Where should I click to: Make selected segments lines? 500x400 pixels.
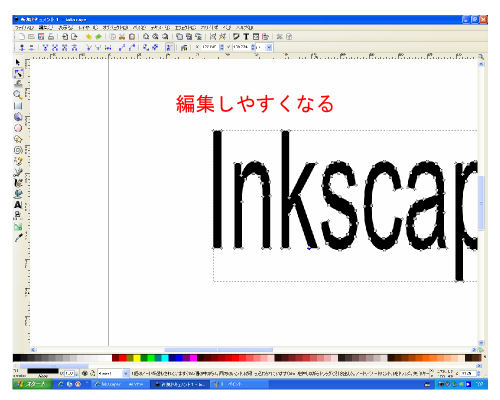(122, 48)
